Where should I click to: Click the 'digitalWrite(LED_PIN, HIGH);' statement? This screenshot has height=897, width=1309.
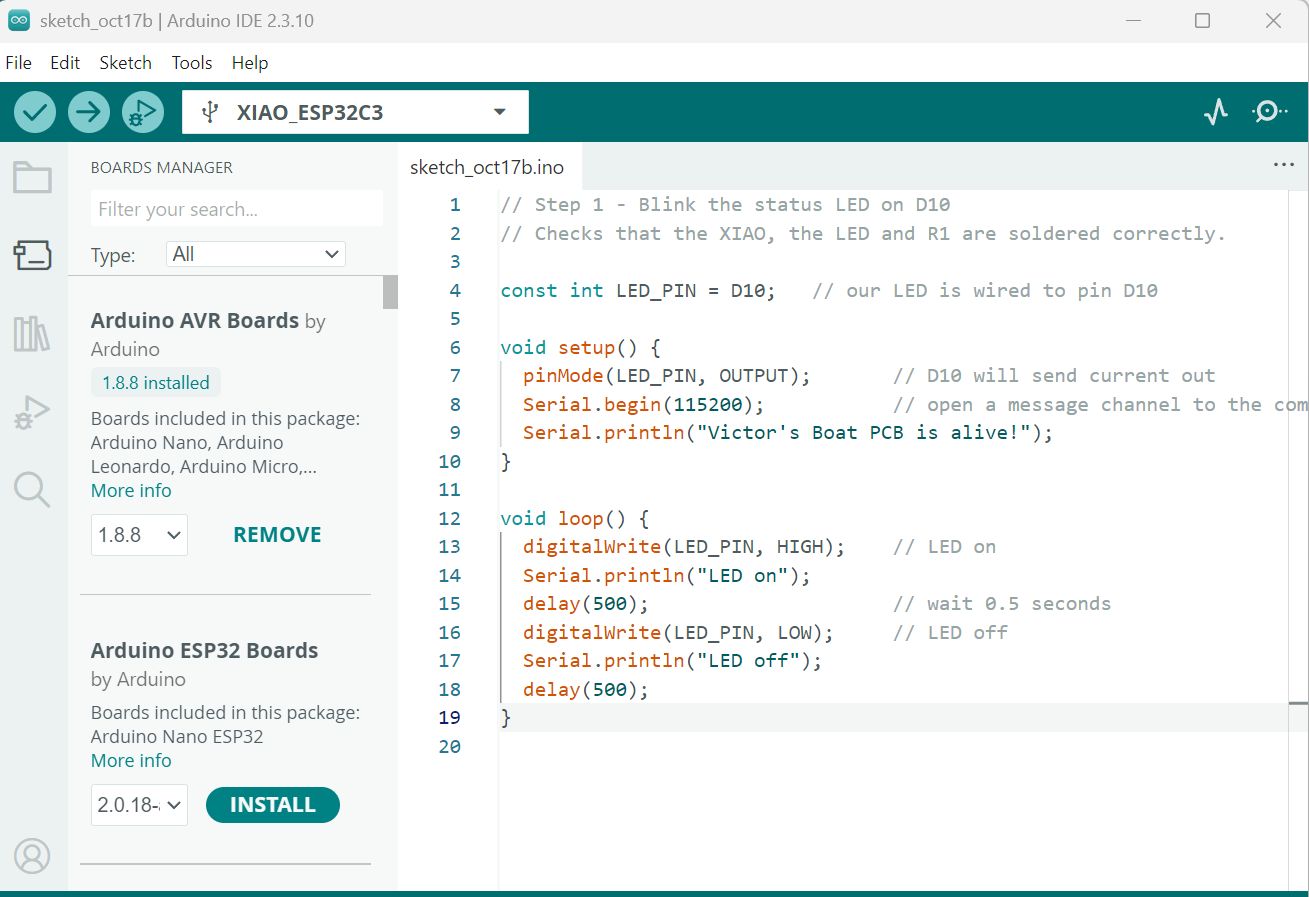coord(684,547)
